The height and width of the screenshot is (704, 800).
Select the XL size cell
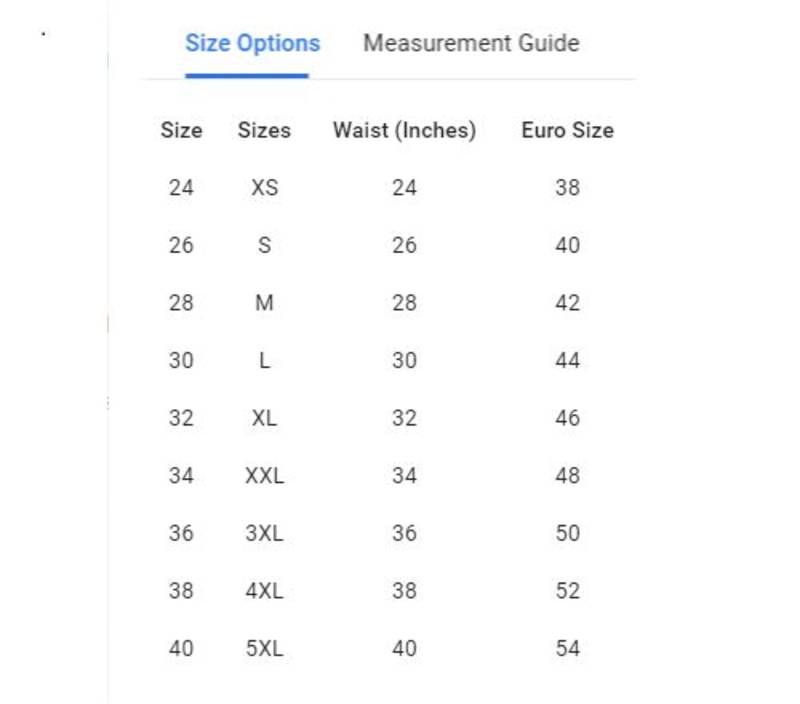264,418
